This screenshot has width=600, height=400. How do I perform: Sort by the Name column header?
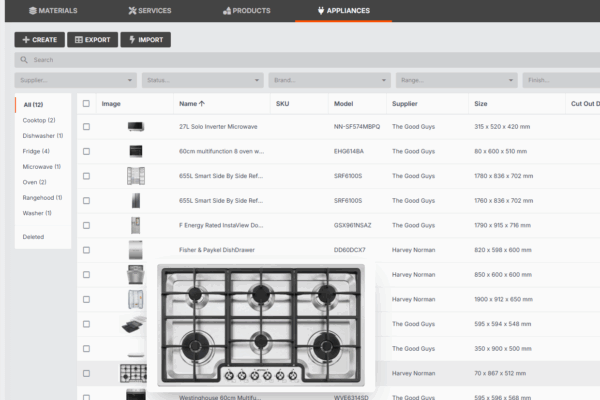point(191,103)
